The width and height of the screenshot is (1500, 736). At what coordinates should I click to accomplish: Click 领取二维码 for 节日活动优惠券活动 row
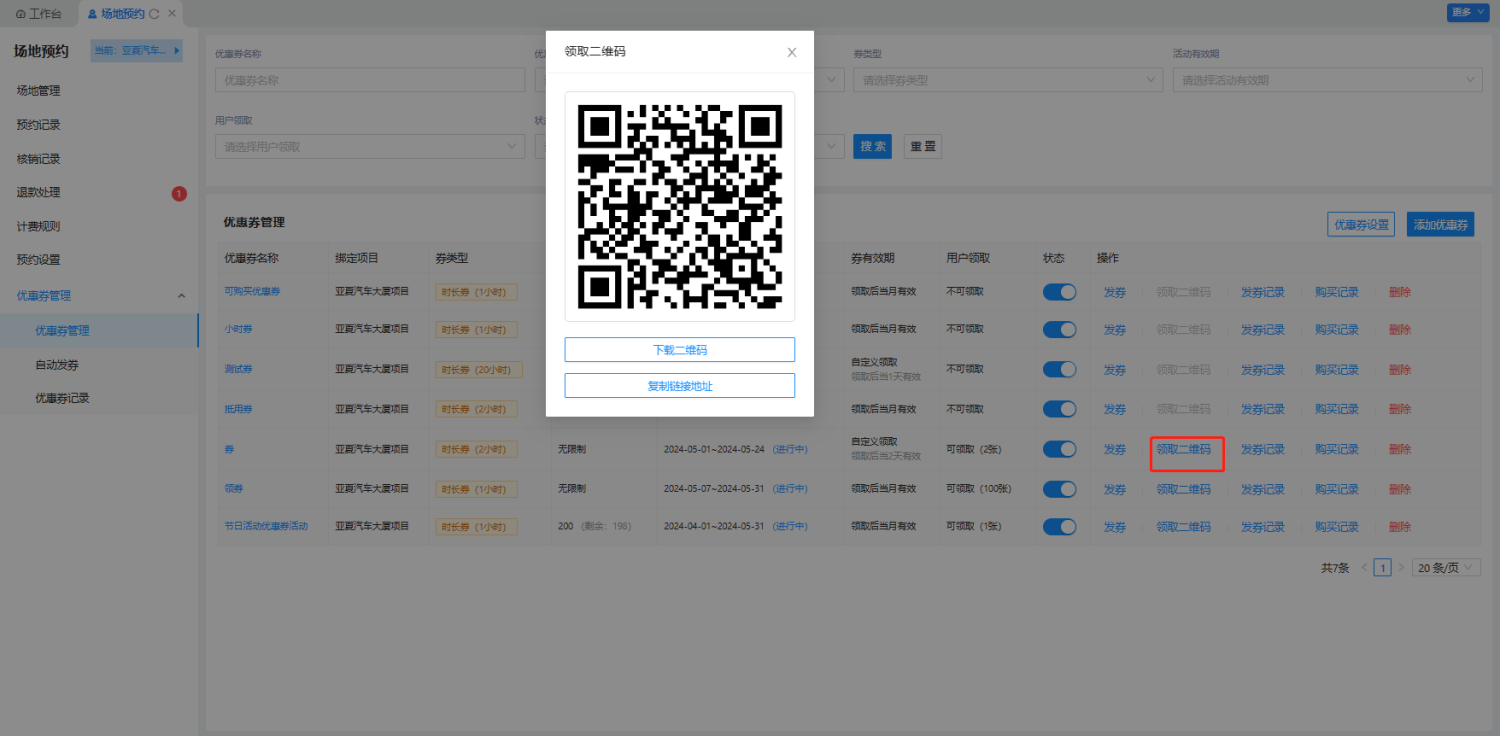(1184, 527)
